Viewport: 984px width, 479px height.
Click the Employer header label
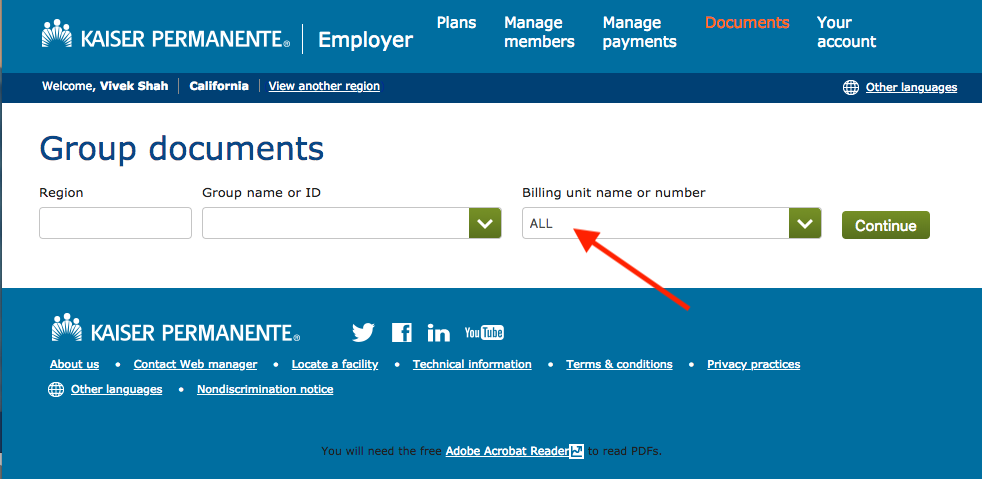point(365,40)
